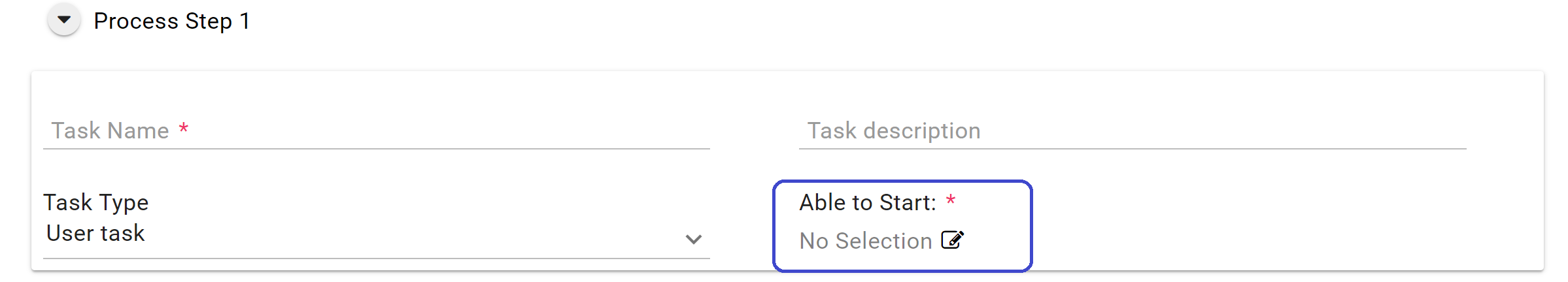Click the No Selection text
Image resolution: width=1568 pixels, height=282 pixels.
pyautogui.click(x=865, y=241)
